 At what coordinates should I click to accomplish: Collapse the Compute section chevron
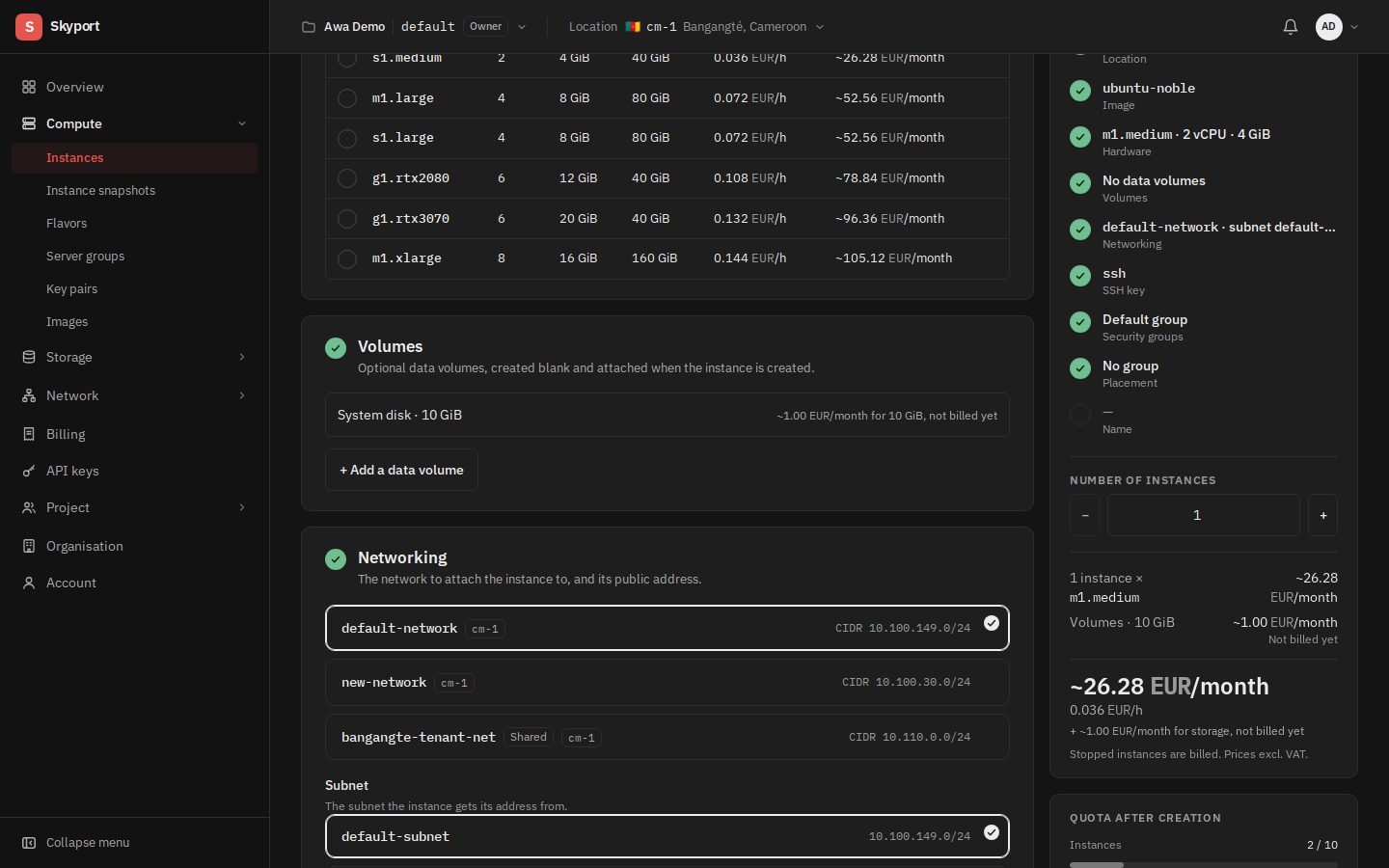(x=242, y=123)
